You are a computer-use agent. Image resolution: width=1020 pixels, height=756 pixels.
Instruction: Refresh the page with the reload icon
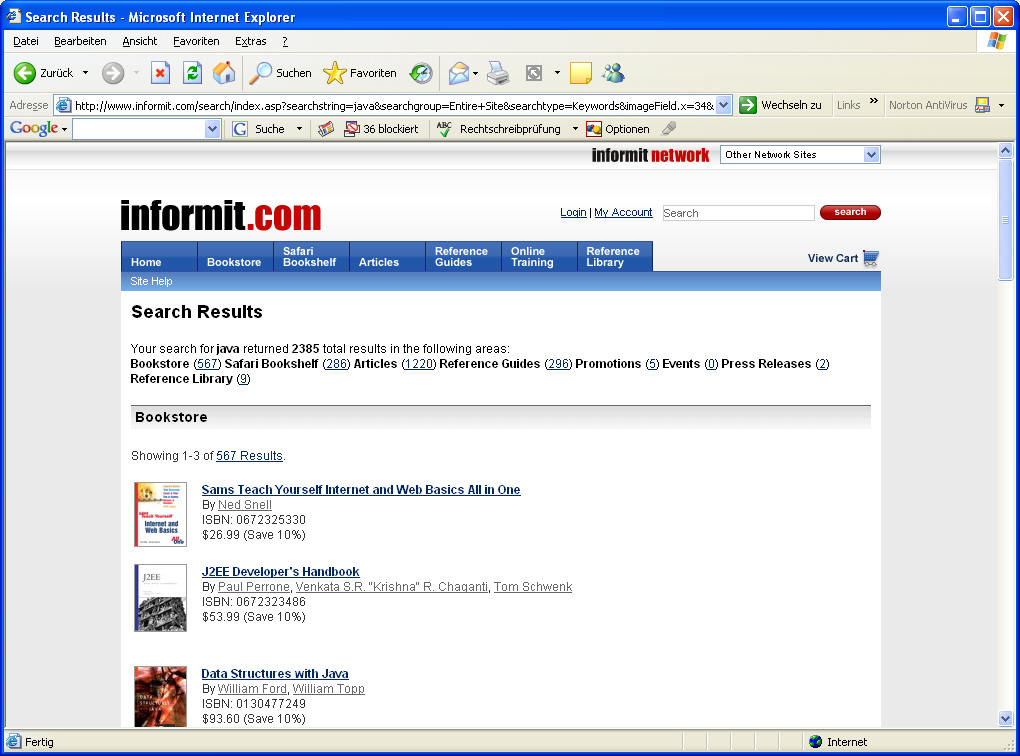click(192, 73)
